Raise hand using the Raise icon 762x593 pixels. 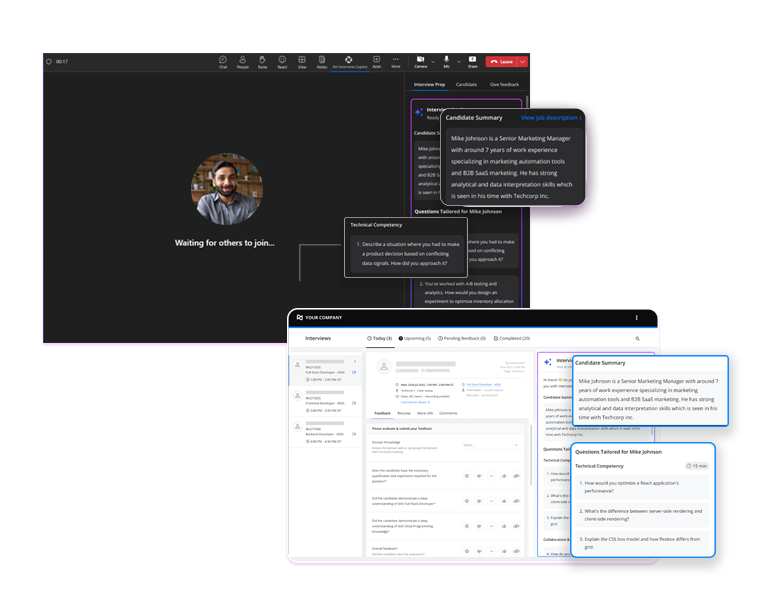pyautogui.click(x=262, y=62)
